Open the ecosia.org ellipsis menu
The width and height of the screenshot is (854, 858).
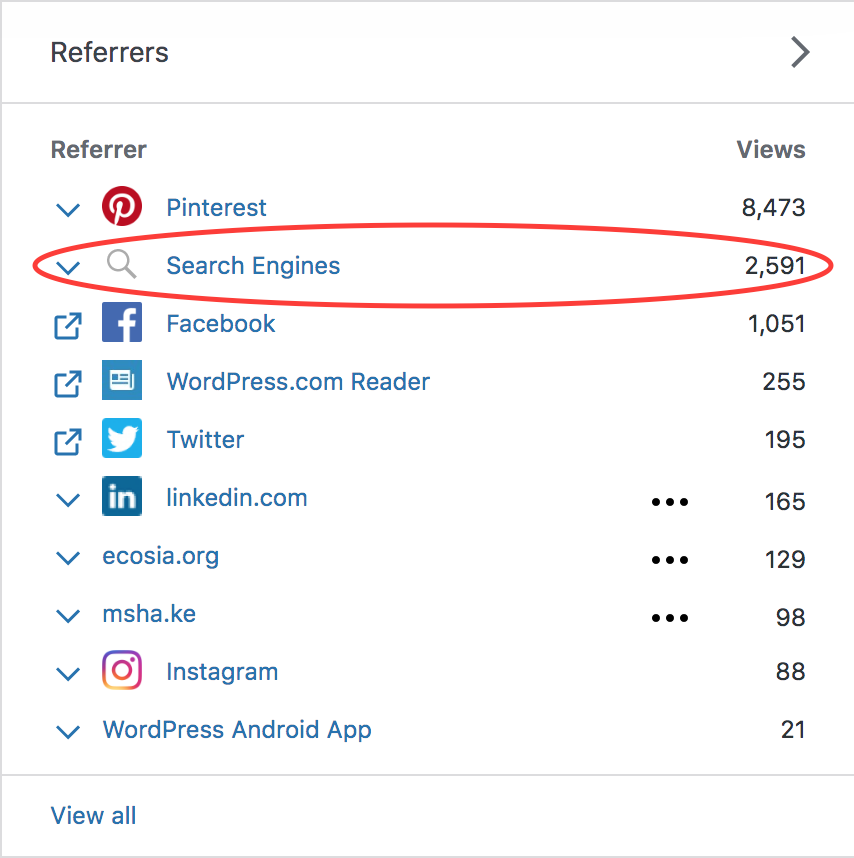pyautogui.click(x=669, y=559)
